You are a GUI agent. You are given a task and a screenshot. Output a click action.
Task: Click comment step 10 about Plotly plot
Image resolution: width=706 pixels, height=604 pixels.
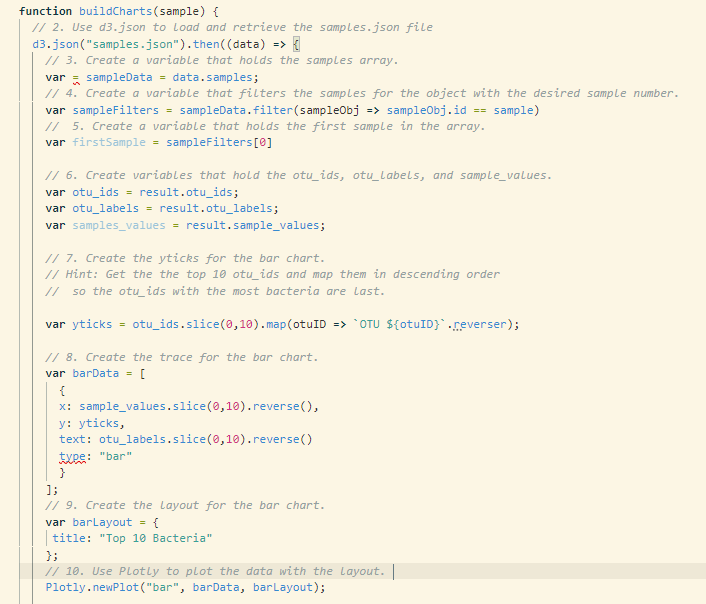pyautogui.click(x=215, y=571)
